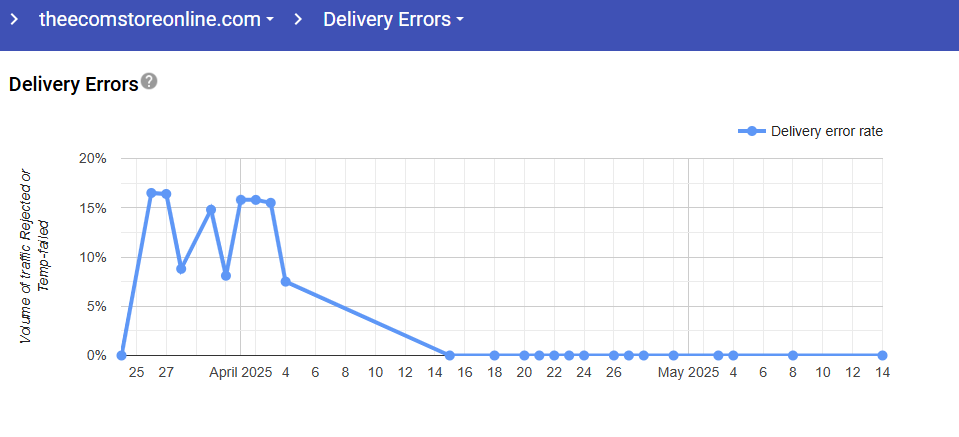Image resolution: width=959 pixels, height=437 pixels.
Task: Click the breadcrumb chevron before Delivery Errors
Action: tap(298, 19)
